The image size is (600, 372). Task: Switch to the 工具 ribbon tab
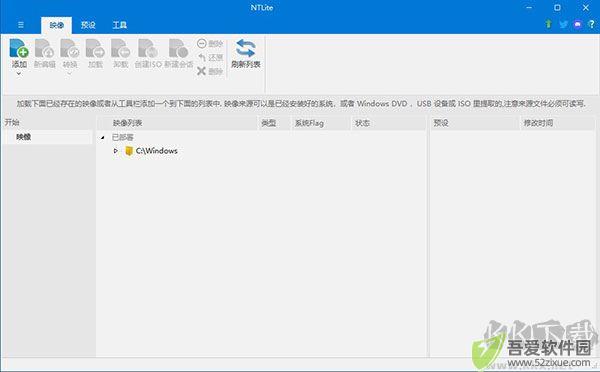[119, 25]
